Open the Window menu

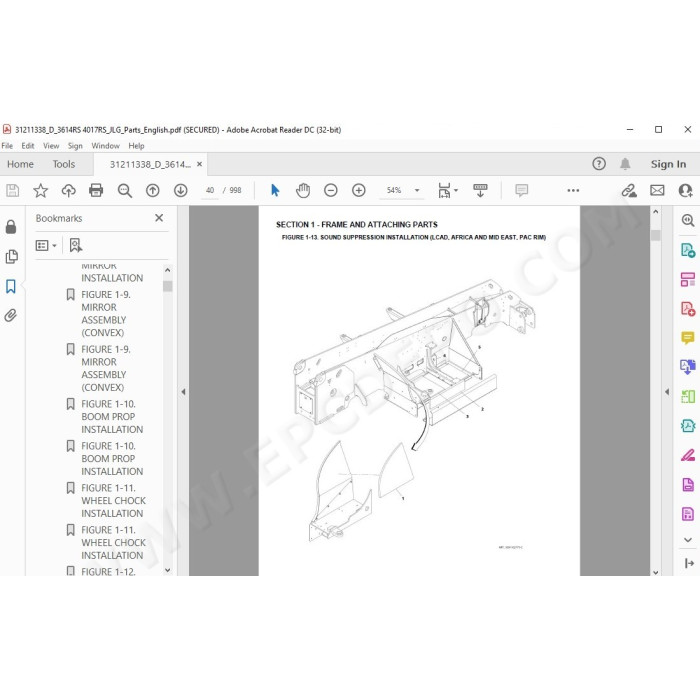(x=105, y=146)
